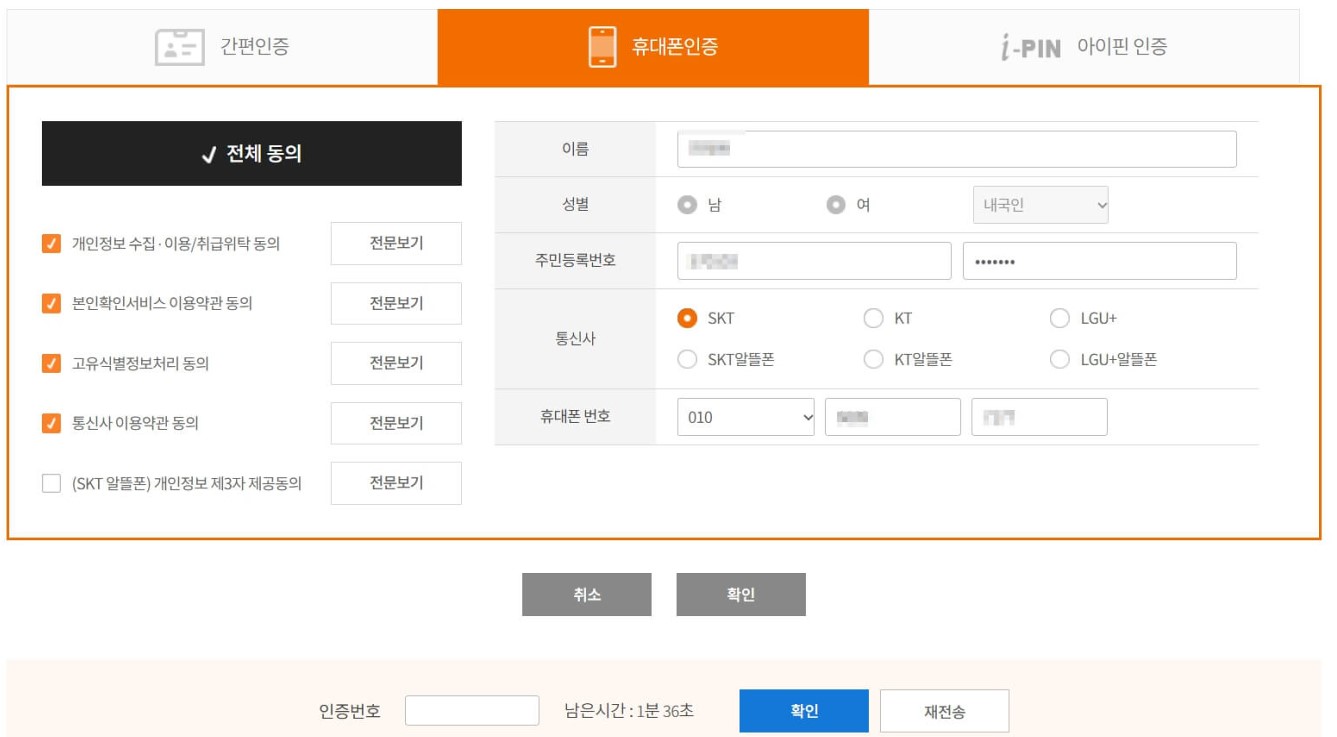Select KT carrier radio button
The width and height of the screenshot is (1337, 737).
coord(873,318)
